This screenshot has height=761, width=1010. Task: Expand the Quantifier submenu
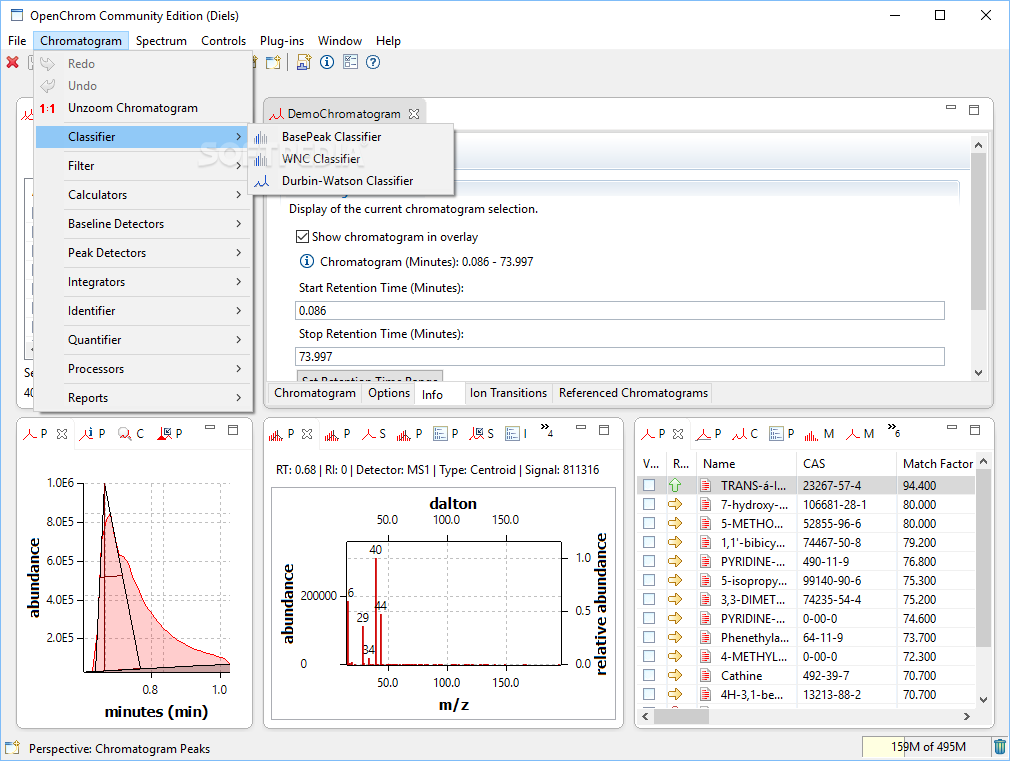point(143,340)
